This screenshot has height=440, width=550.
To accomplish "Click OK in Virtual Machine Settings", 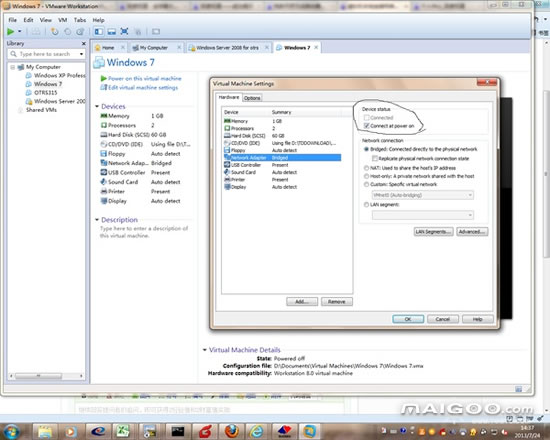I will click(x=408, y=319).
